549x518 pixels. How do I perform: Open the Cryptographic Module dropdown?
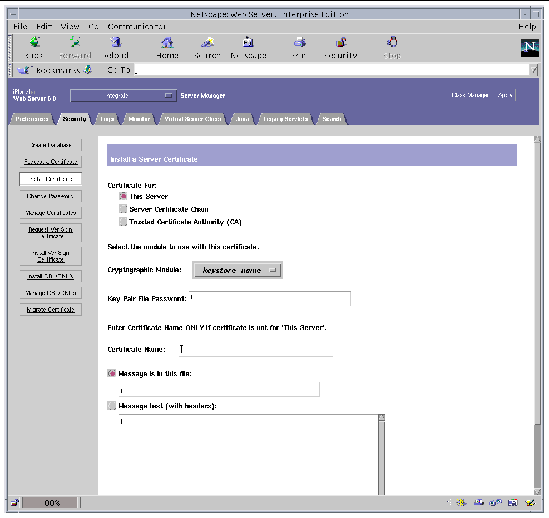pos(237,270)
